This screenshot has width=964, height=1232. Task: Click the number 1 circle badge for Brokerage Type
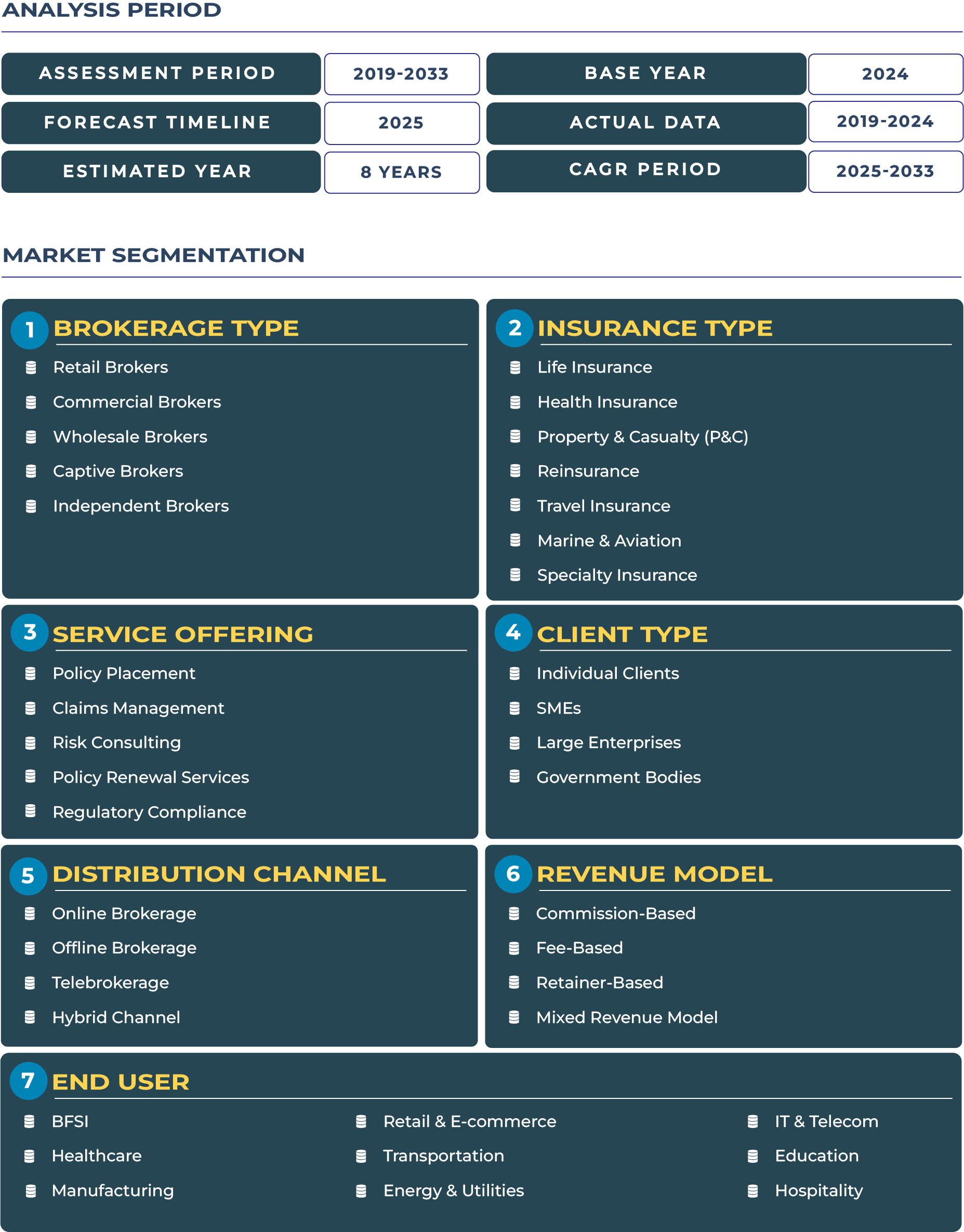[x=29, y=330]
